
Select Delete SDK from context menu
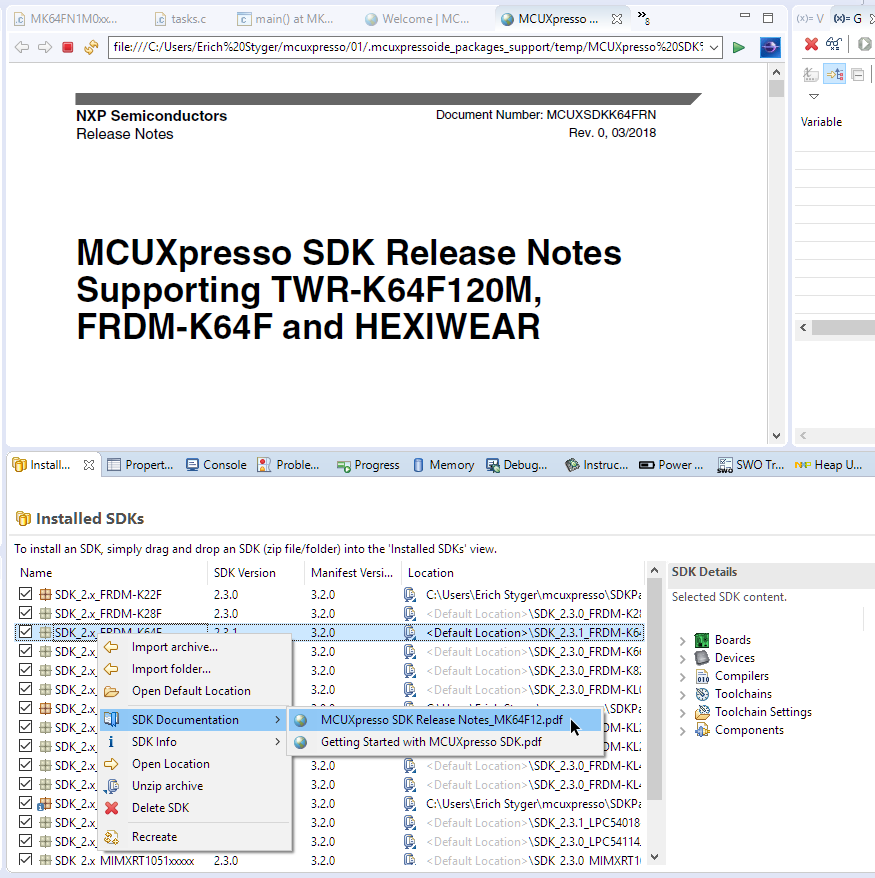(160, 808)
